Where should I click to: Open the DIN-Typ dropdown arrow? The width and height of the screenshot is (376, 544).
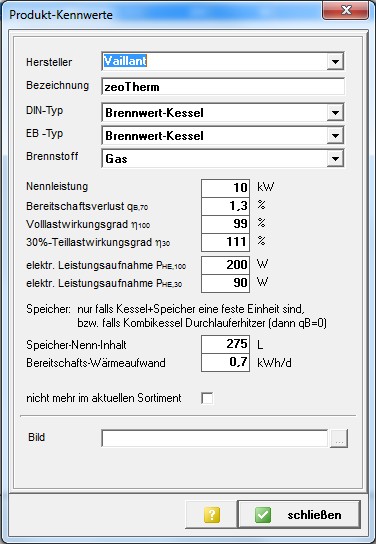tap(335, 112)
